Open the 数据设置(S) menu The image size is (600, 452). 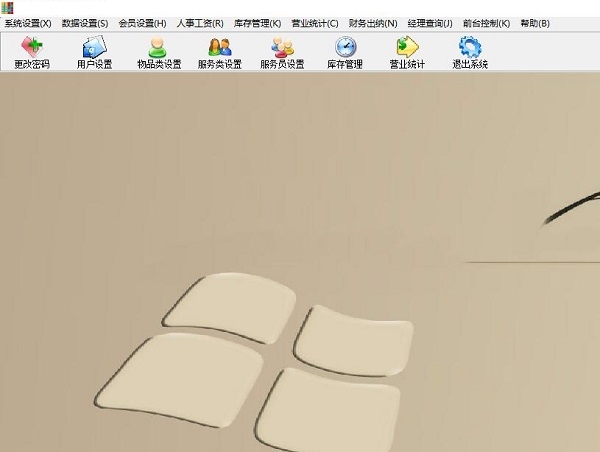tap(85, 23)
